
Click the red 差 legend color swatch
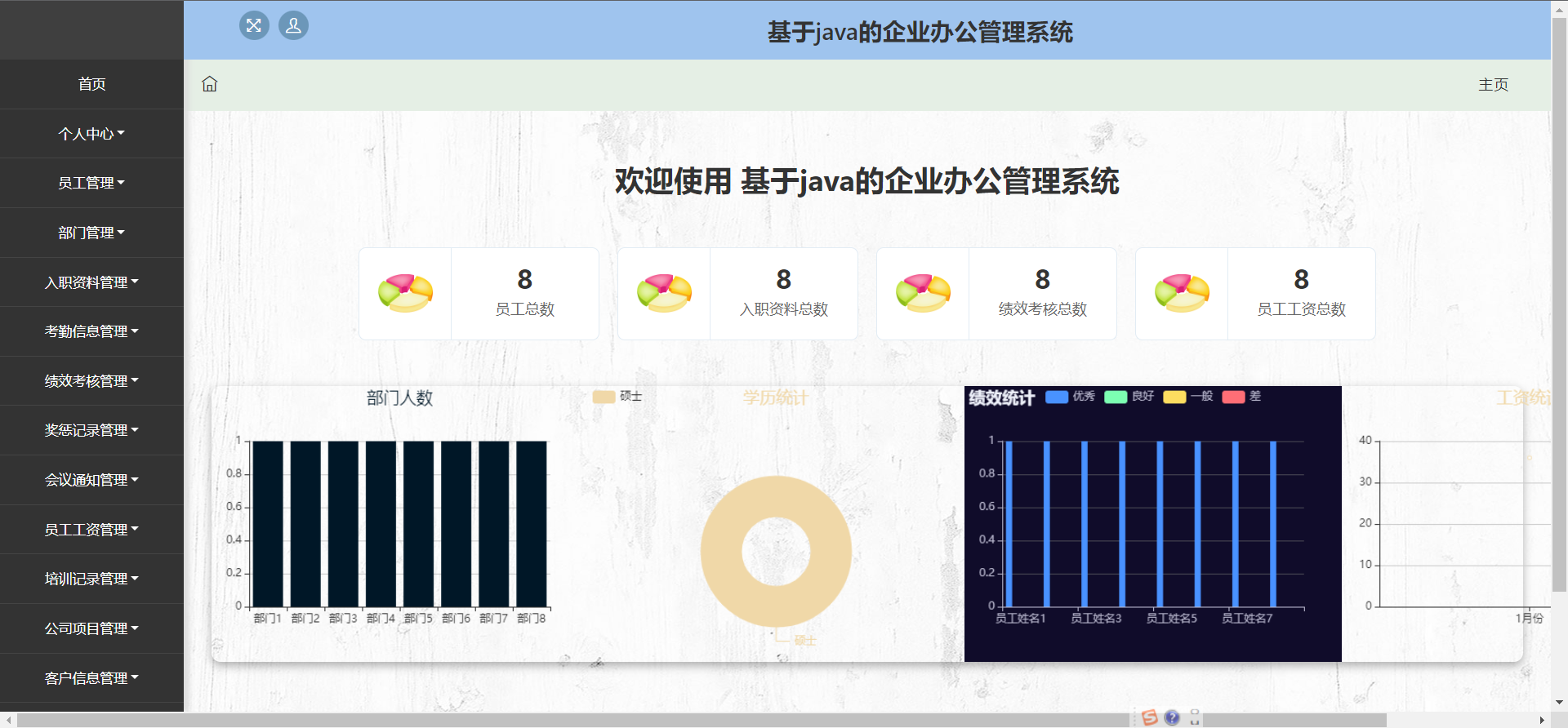point(1233,397)
